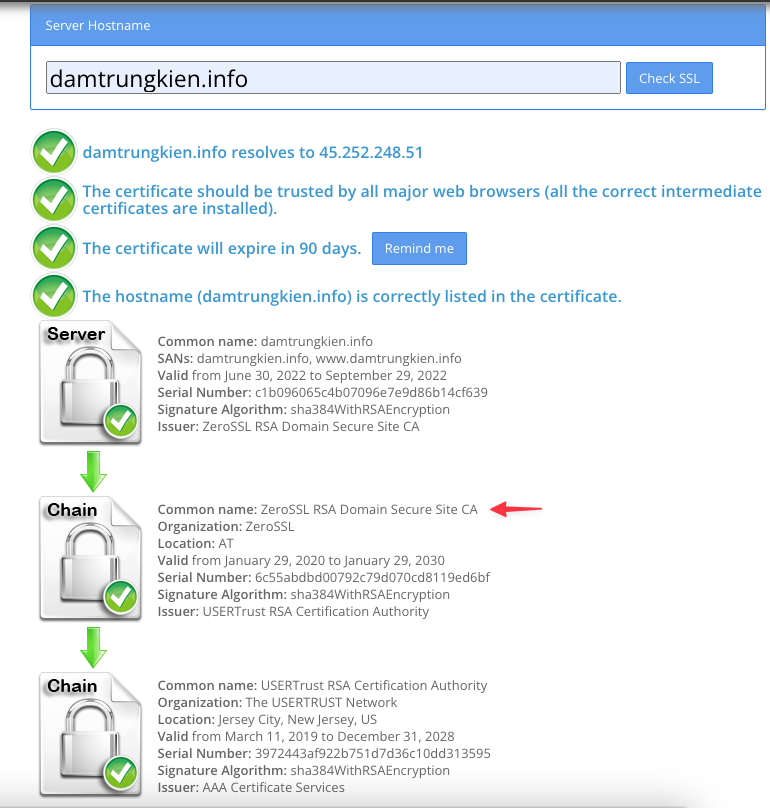Click green checkmark beside certificate expiry message
The width and height of the screenshot is (770, 808).
pyautogui.click(x=54, y=248)
